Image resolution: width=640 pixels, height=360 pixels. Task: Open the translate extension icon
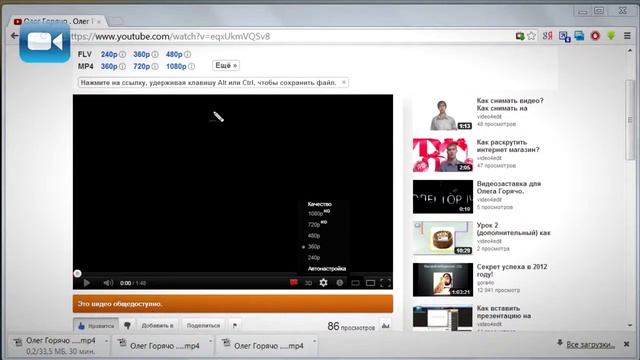coord(565,36)
